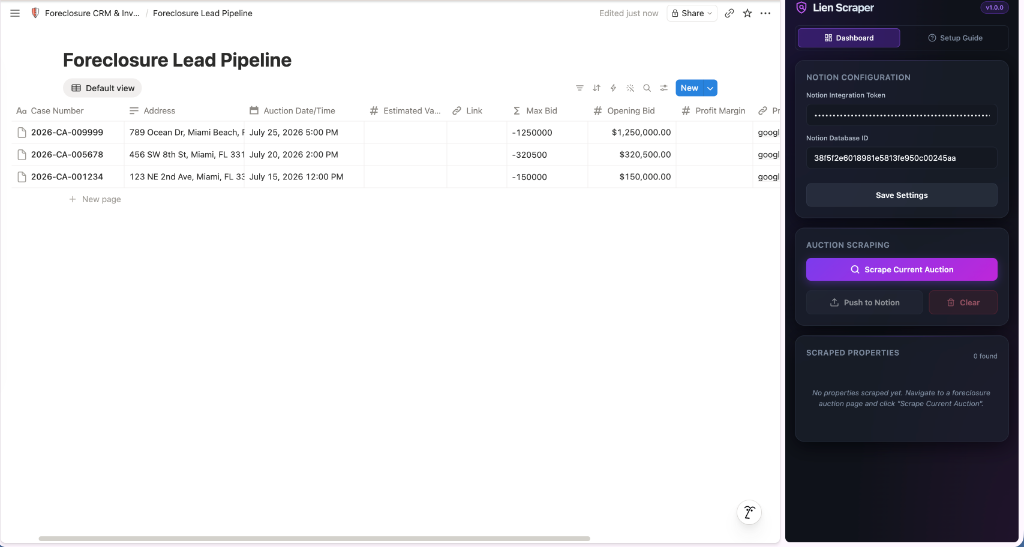Click the July 15, 2026 12:00 PM cell

tap(304, 177)
